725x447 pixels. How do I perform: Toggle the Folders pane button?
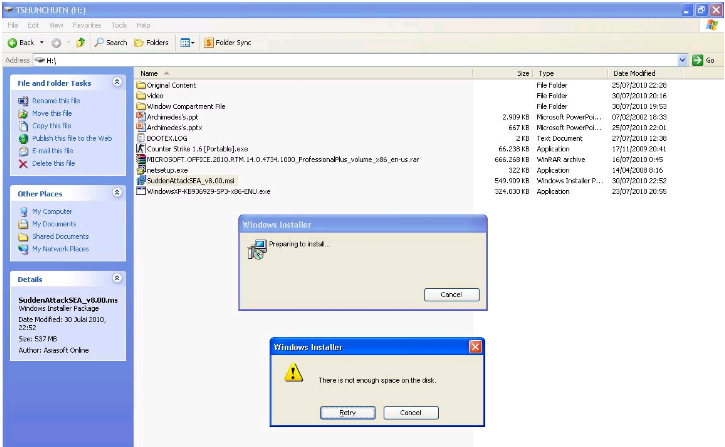point(151,43)
